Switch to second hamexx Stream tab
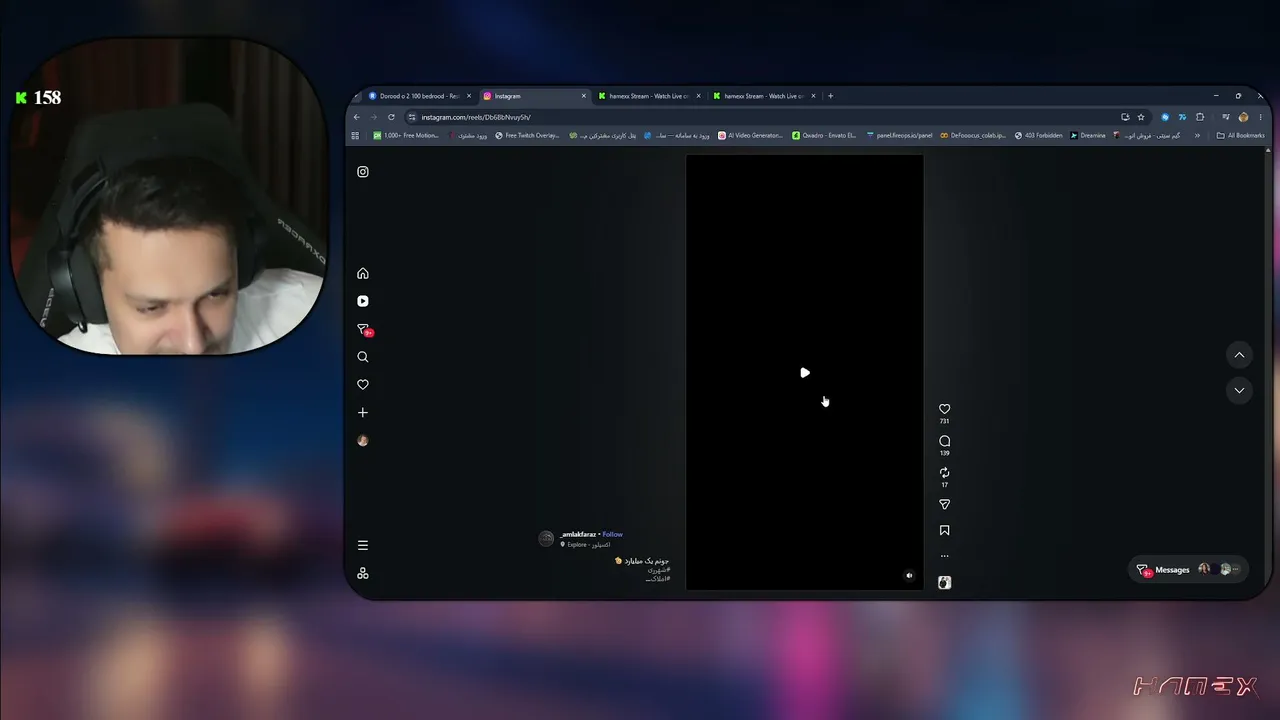This screenshot has width=1280, height=720. point(764,96)
